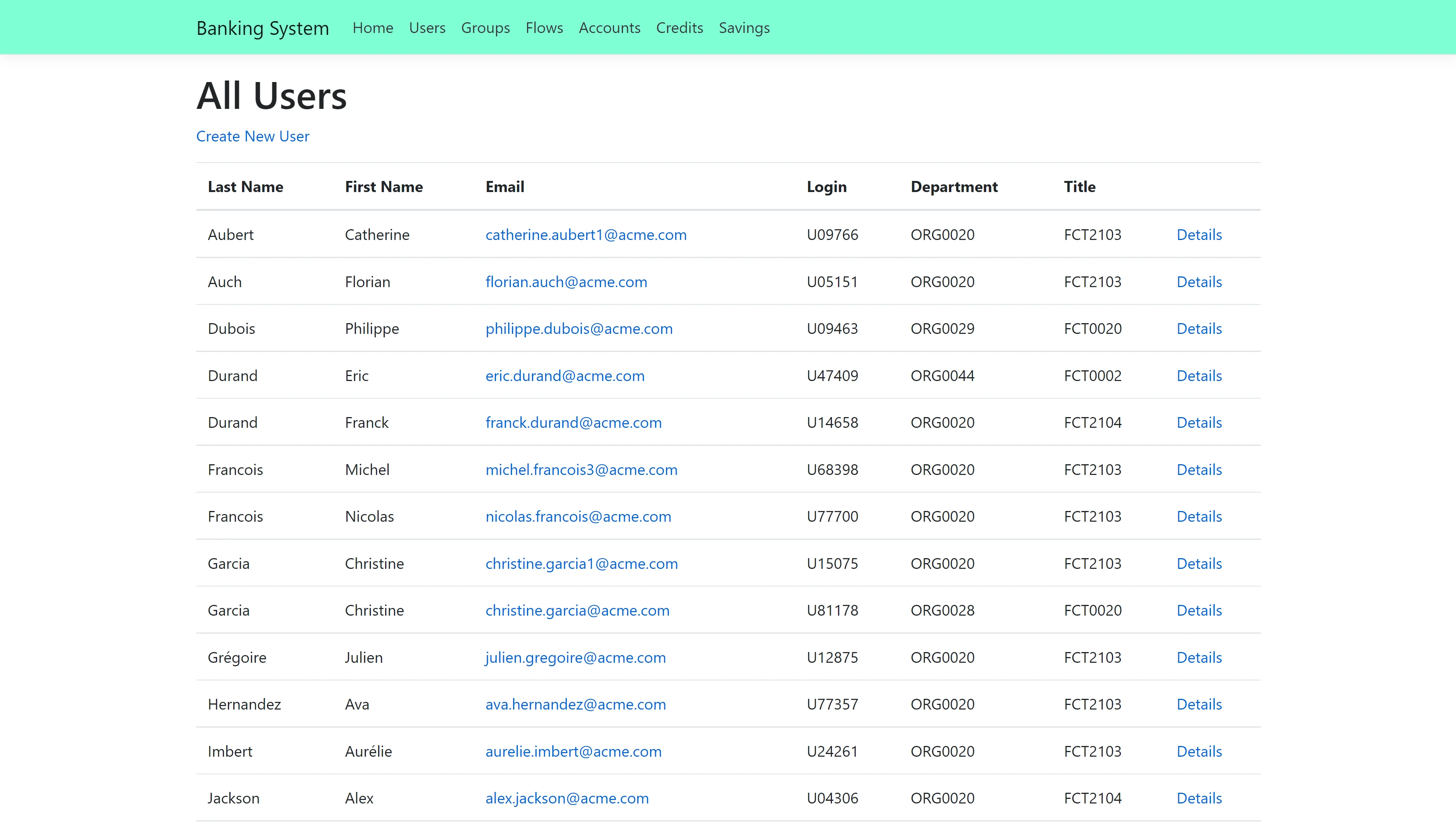
Task: Select login cell U14658
Action: 832,422
